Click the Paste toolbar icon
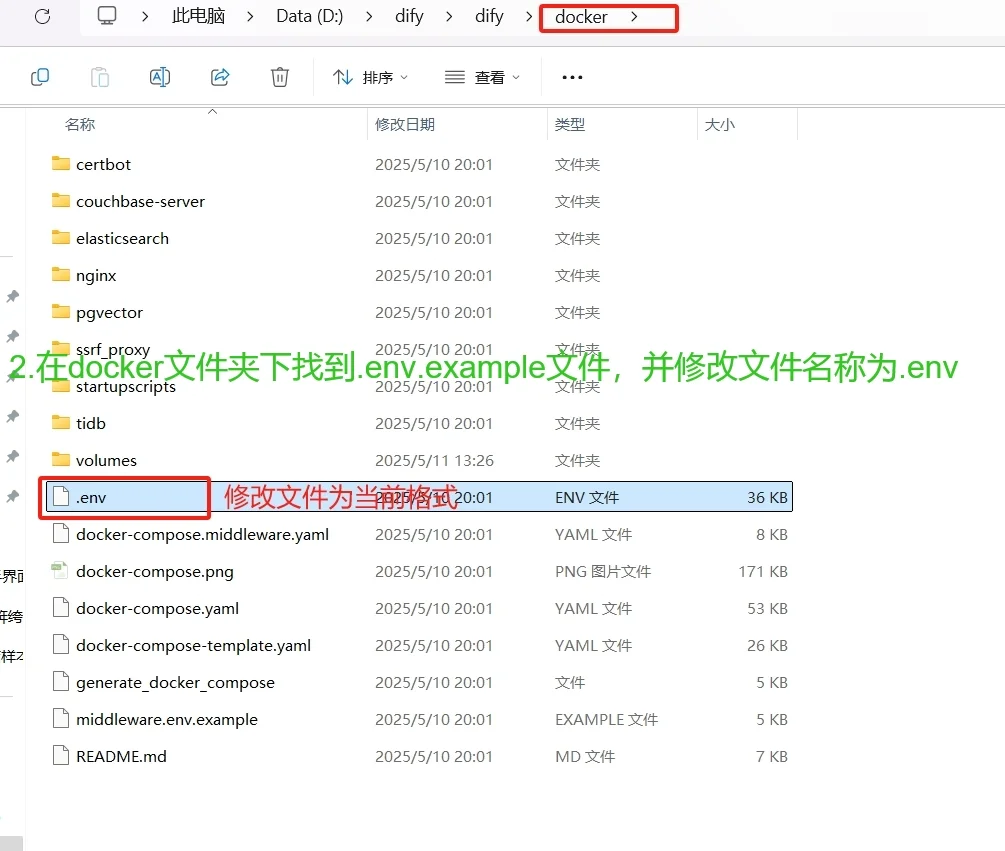1005x851 pixels. click(x=99, y=78)
